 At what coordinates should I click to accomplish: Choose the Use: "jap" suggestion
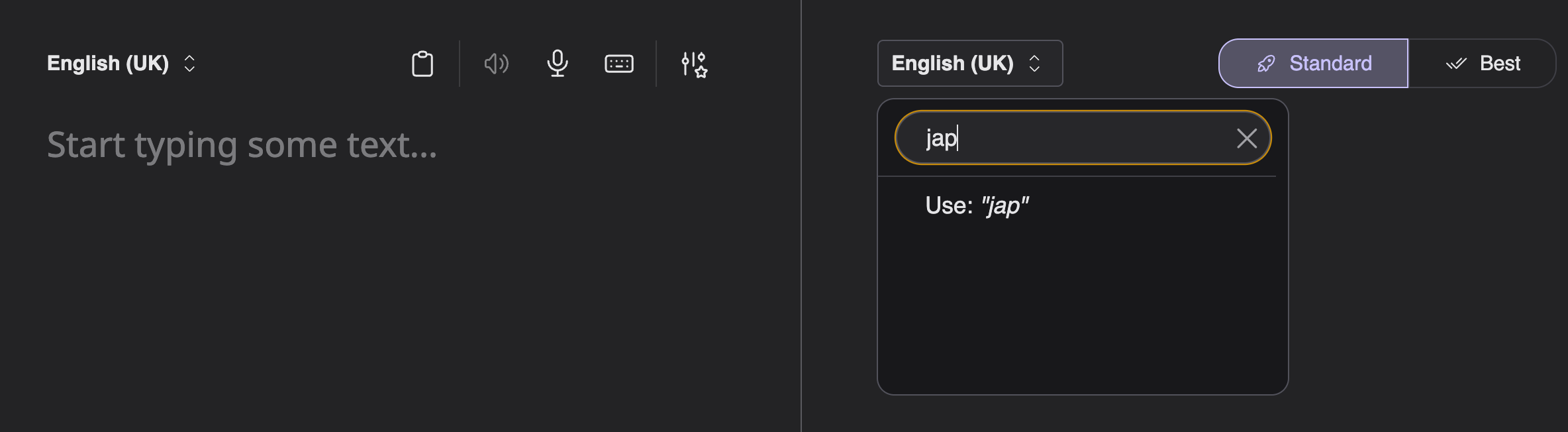click(x=977, y=206)
